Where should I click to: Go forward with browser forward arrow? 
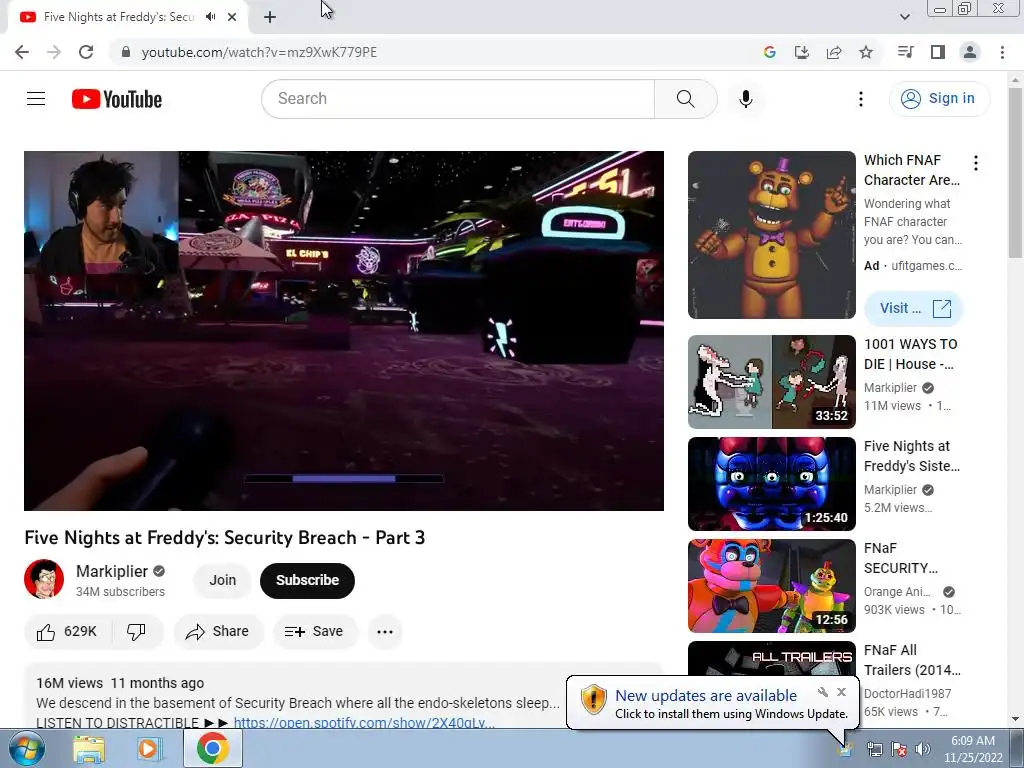pos(54,52)
